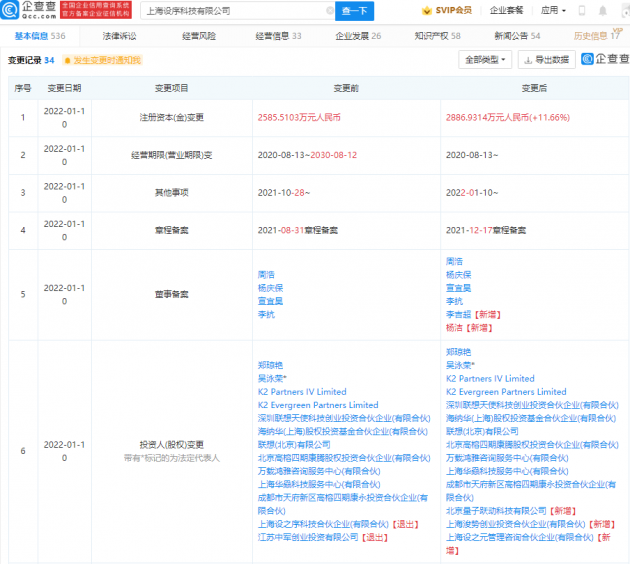This screenshot has height=564, width=630.
Task: Click the bell icon beside 发生变更时通知我
Action: 67,60
